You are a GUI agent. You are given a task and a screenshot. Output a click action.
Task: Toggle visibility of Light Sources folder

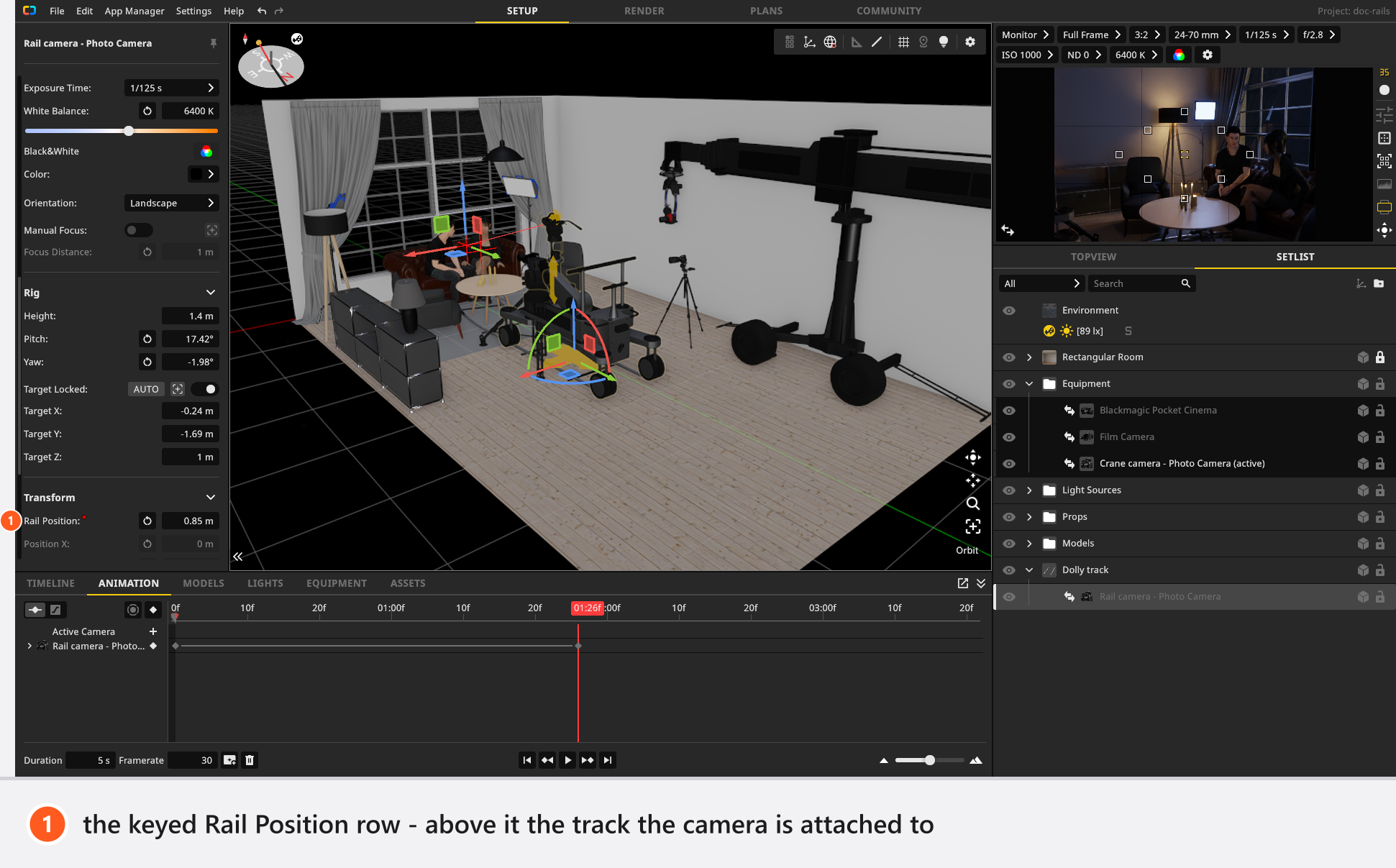[x=1009, y=490]
